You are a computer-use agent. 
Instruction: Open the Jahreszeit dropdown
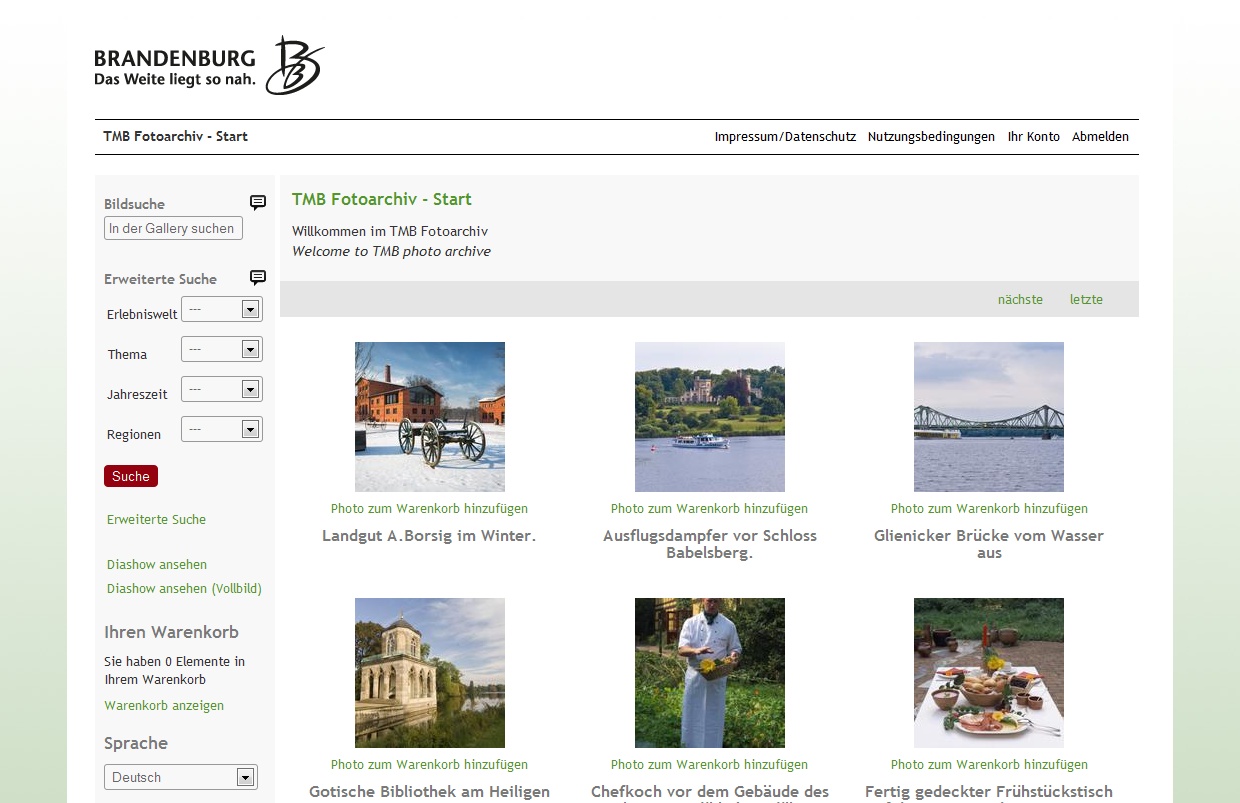click(x=222, y=390)
